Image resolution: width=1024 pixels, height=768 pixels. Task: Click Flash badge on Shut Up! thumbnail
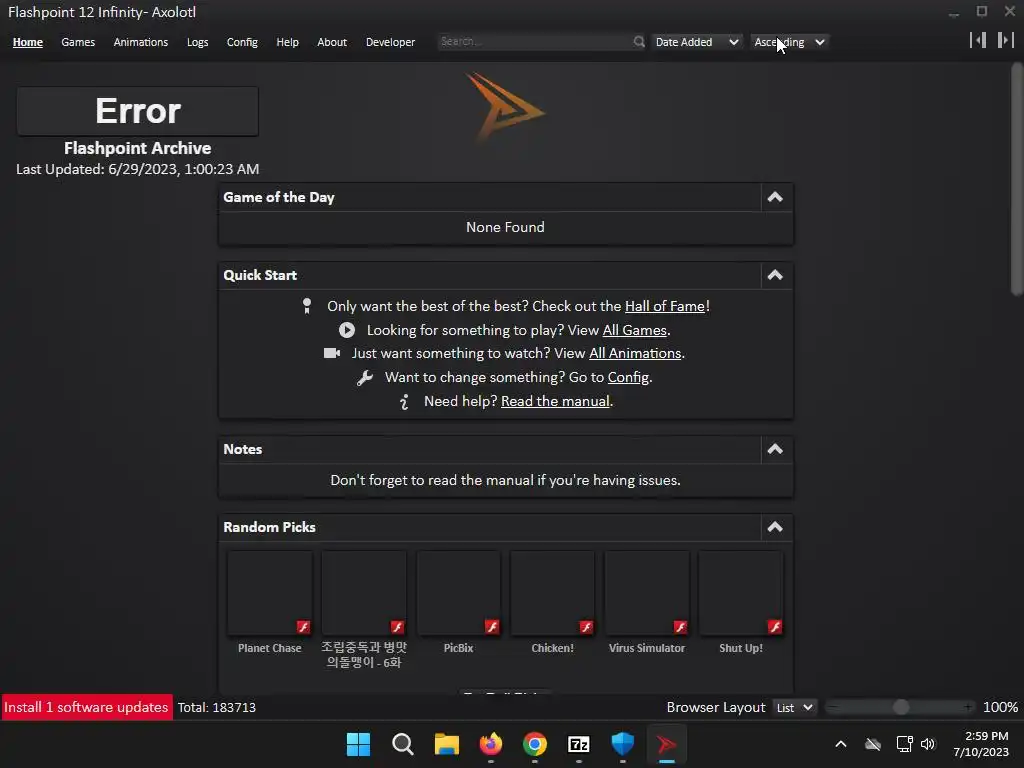point(775,627)
